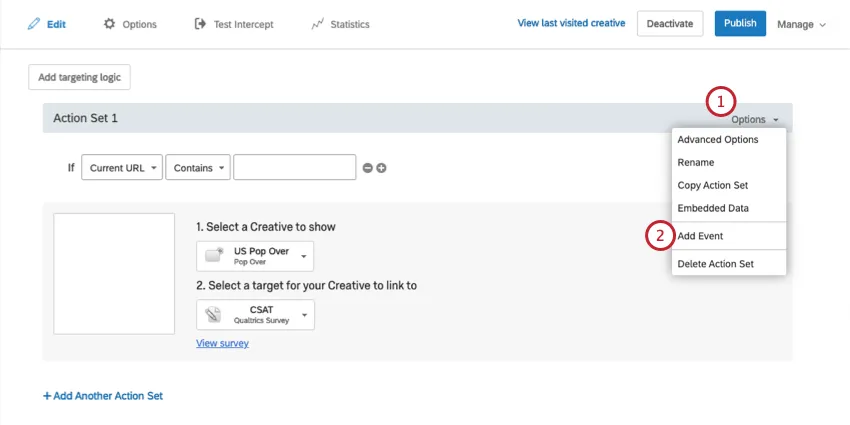Click the US Pop Over creative icon
This screenshot has width=850, height=425.
click(212, 256)
